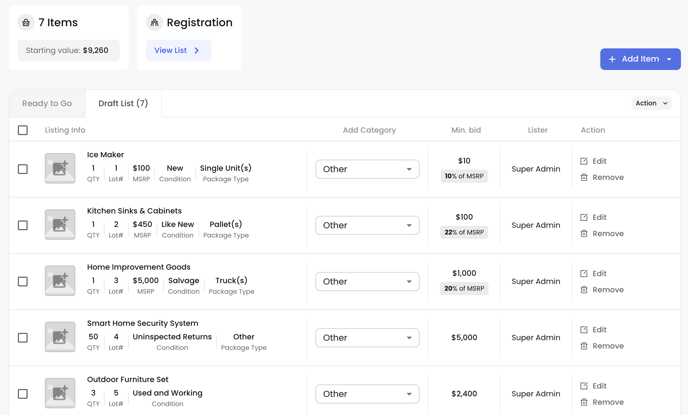Image resolution: width=688 pixels, height=415 pixels.
Task: Click the Registration gavel icon
Action: (154, 22)
